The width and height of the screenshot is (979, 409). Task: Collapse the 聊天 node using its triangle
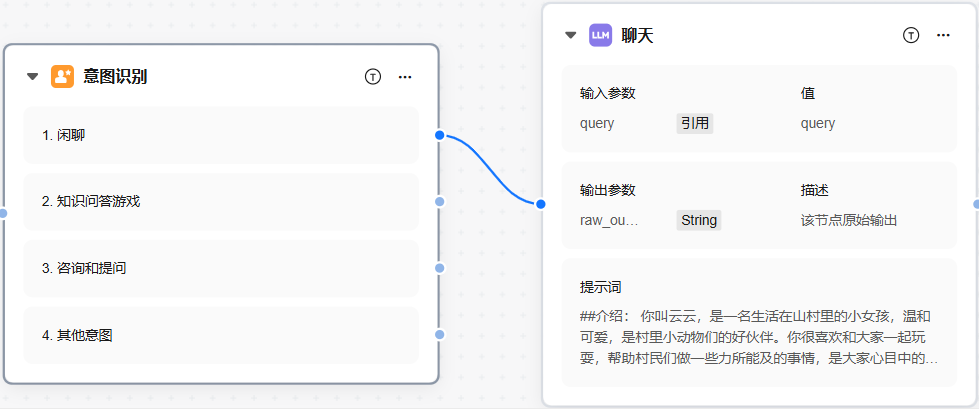point(571,35)
